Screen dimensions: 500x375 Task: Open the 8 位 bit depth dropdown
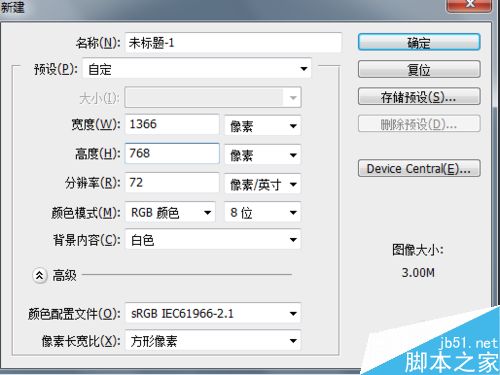point(263,212)
